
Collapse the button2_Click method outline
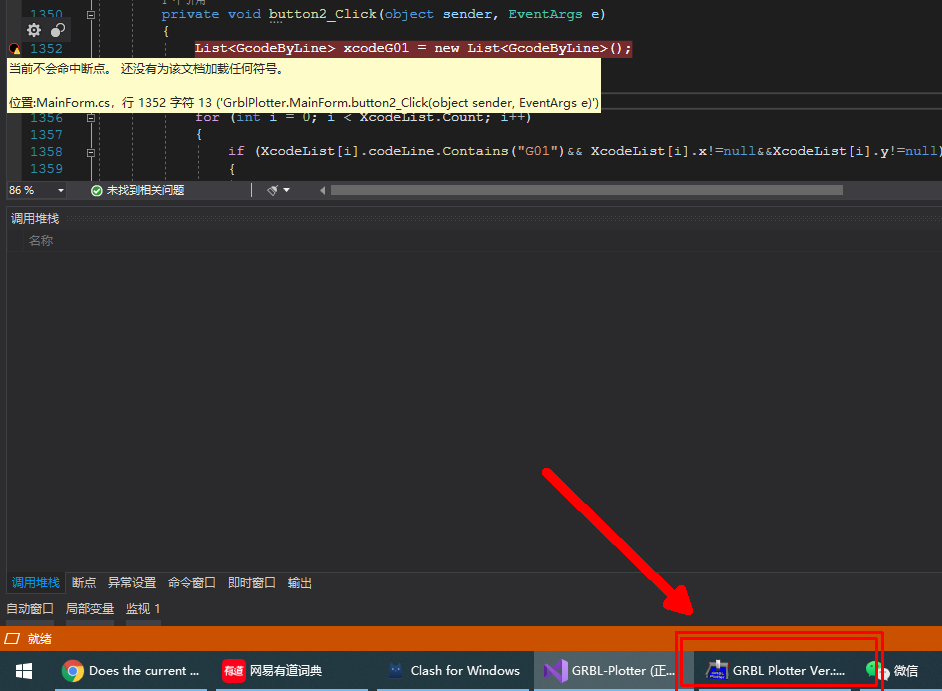(x=91, y=15)
